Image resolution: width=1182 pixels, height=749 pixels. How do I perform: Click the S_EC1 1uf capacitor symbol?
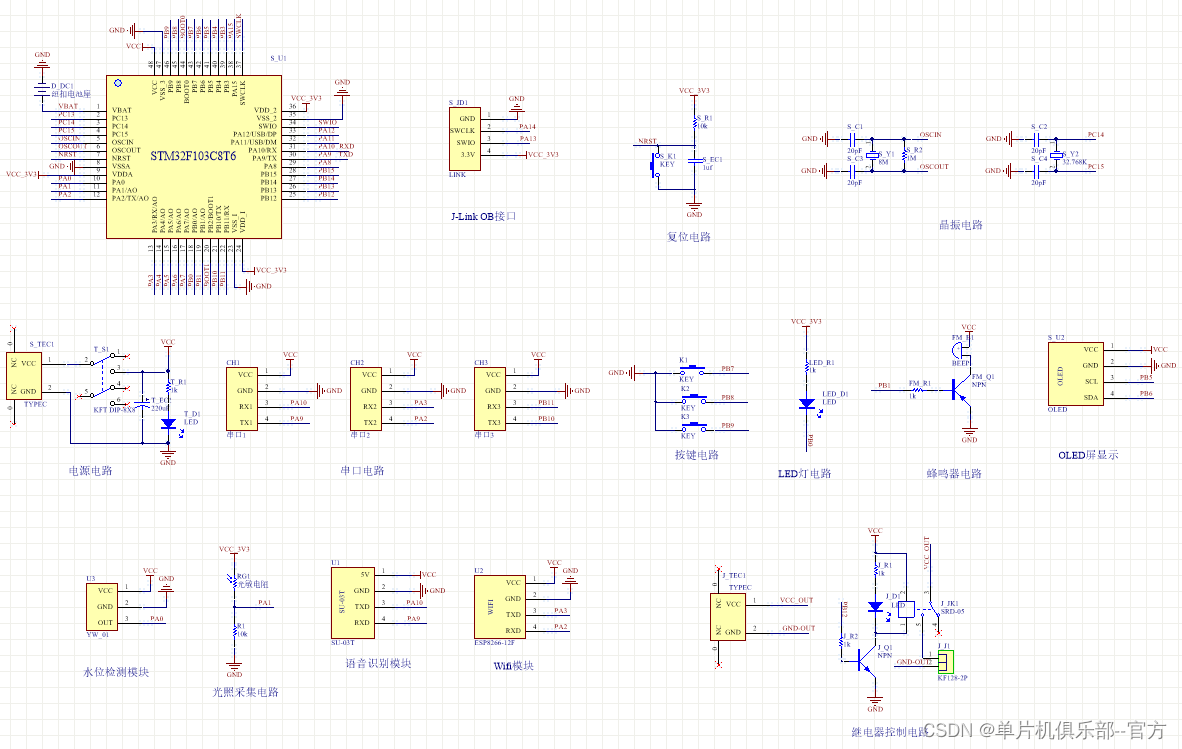694,161
